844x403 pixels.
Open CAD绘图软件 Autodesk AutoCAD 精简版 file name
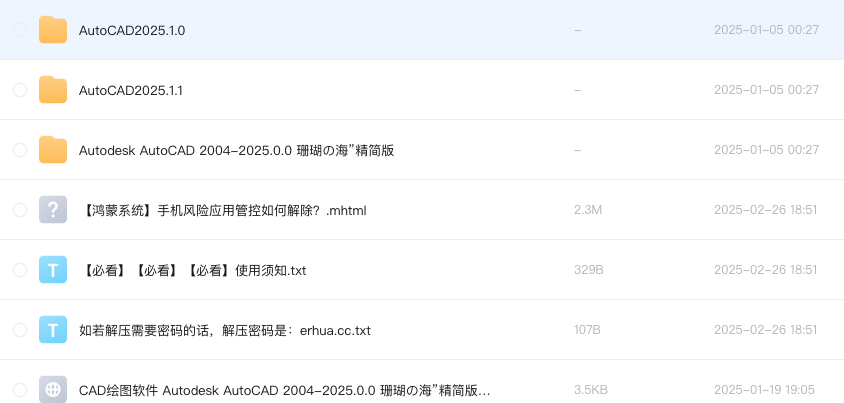point(285,391)
